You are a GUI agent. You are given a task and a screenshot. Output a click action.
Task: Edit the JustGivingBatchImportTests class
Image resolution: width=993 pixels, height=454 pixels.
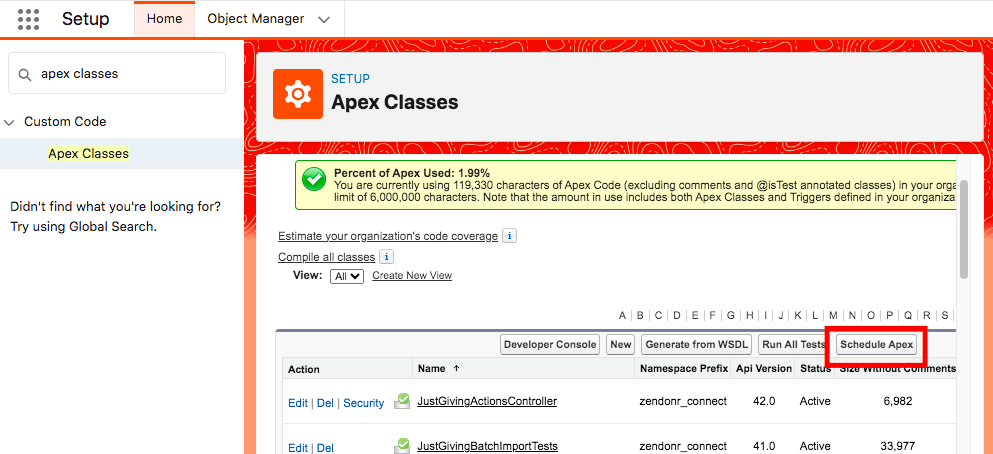click(298, 448)
